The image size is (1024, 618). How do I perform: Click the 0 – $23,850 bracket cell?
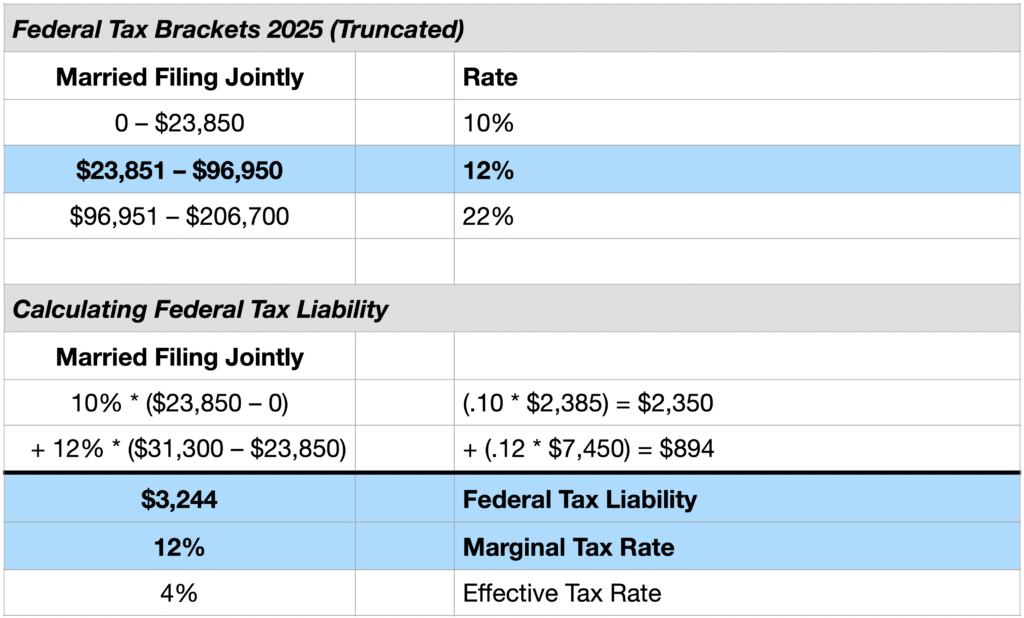click(180, 124)
